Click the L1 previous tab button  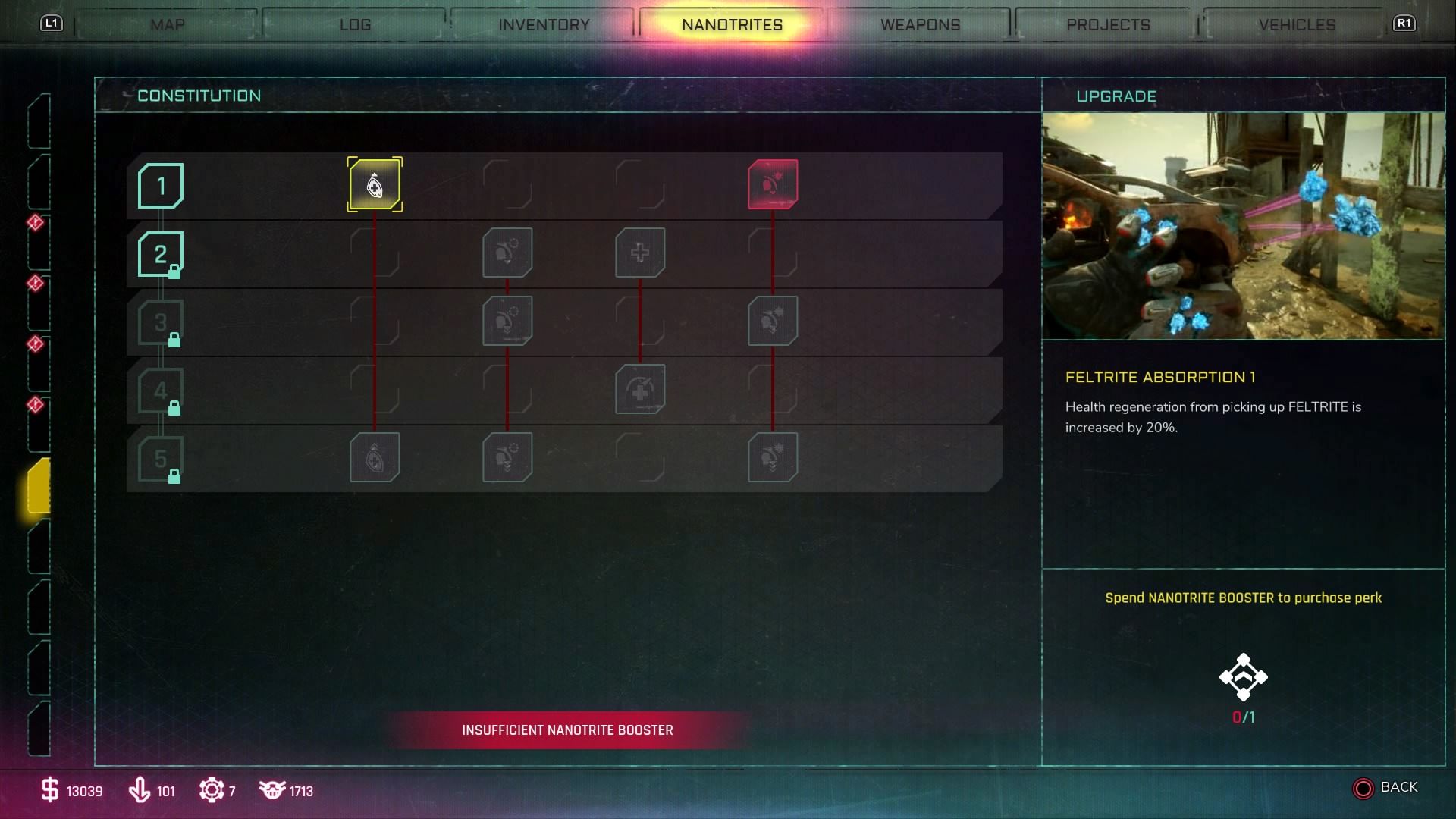point(52,23)
